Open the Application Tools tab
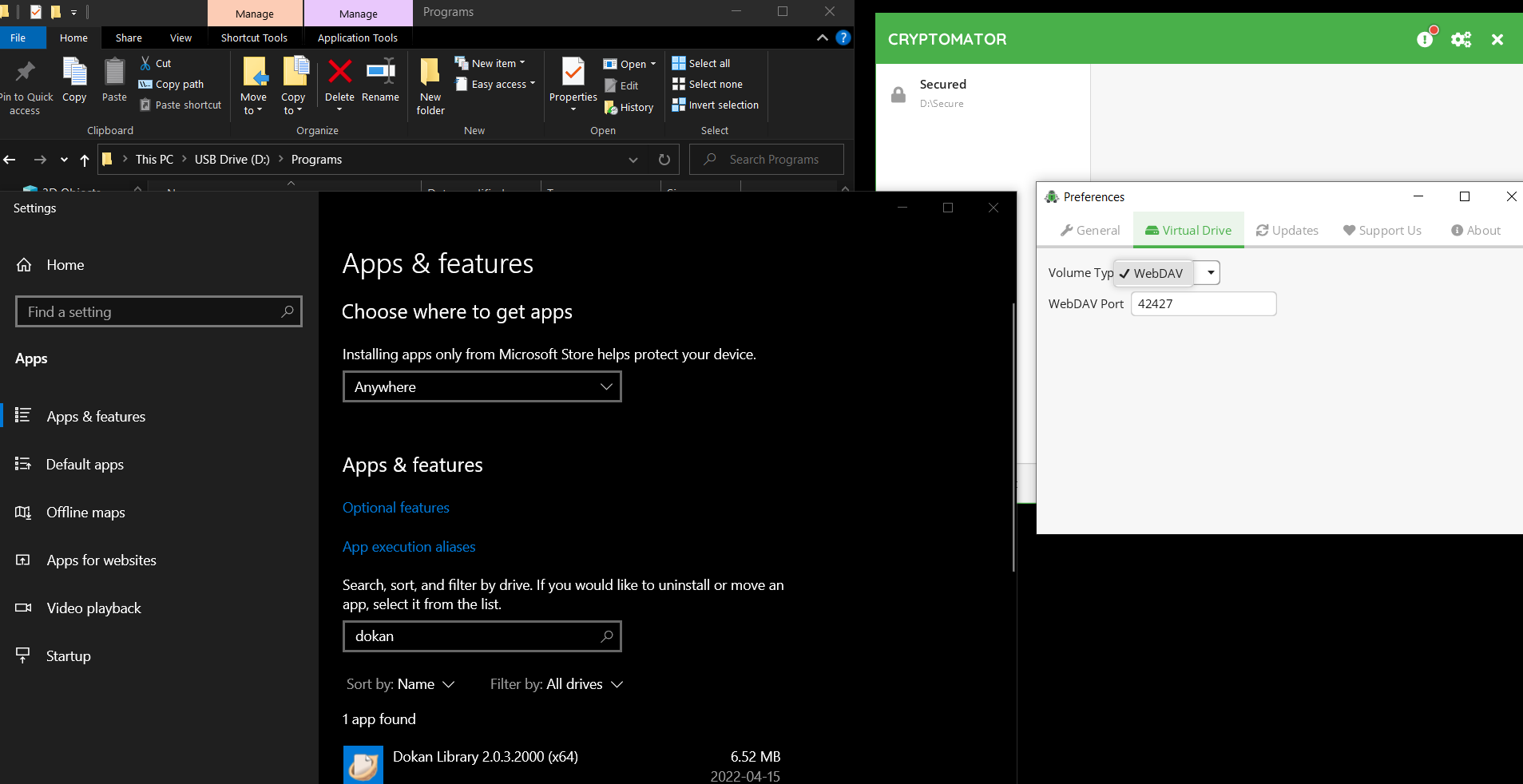Image resolution: width=1523 pixels, height=784 pixels. [358, 38]
